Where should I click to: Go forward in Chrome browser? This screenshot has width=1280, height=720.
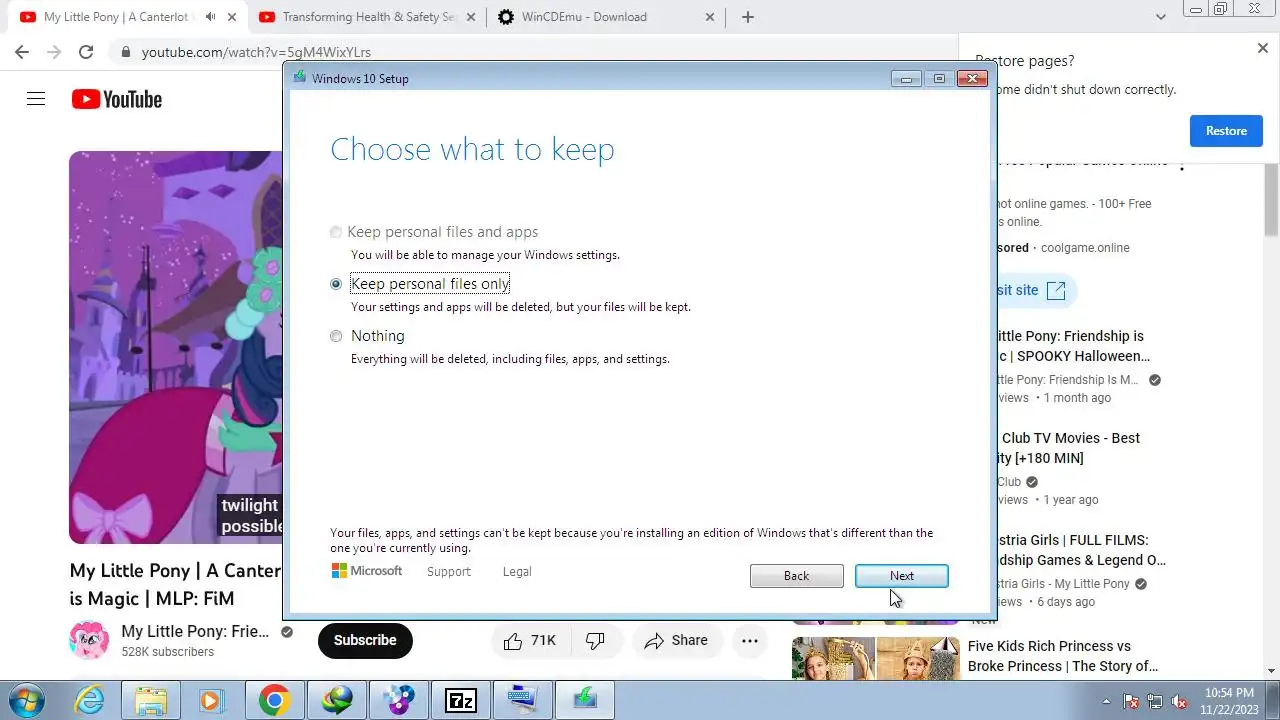tap(54, 52)
